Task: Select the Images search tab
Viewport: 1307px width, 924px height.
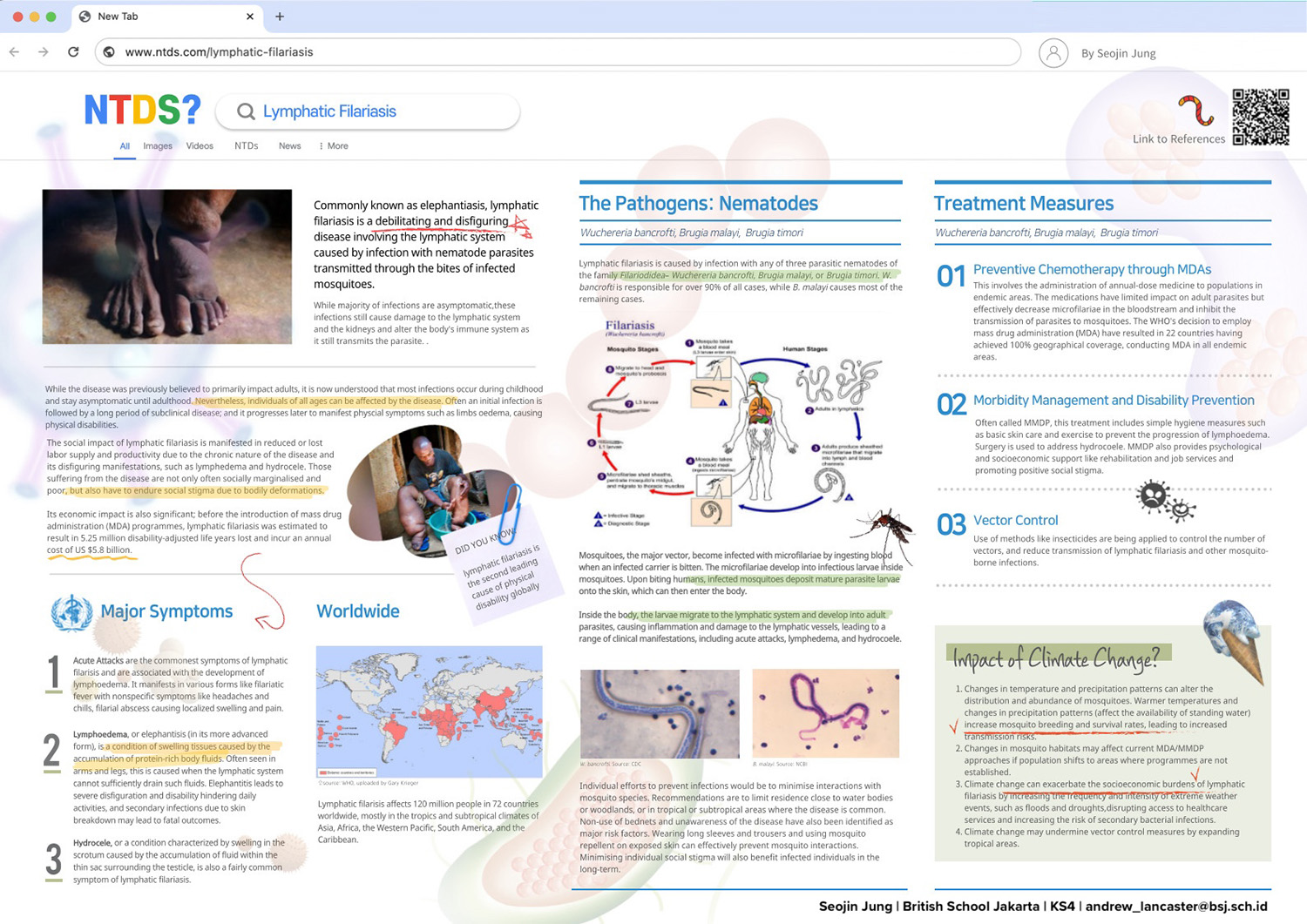Action: coord(158,146)
